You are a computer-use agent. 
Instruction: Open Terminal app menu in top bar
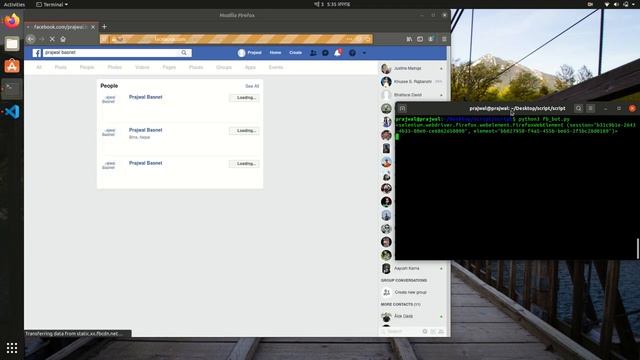52,4
